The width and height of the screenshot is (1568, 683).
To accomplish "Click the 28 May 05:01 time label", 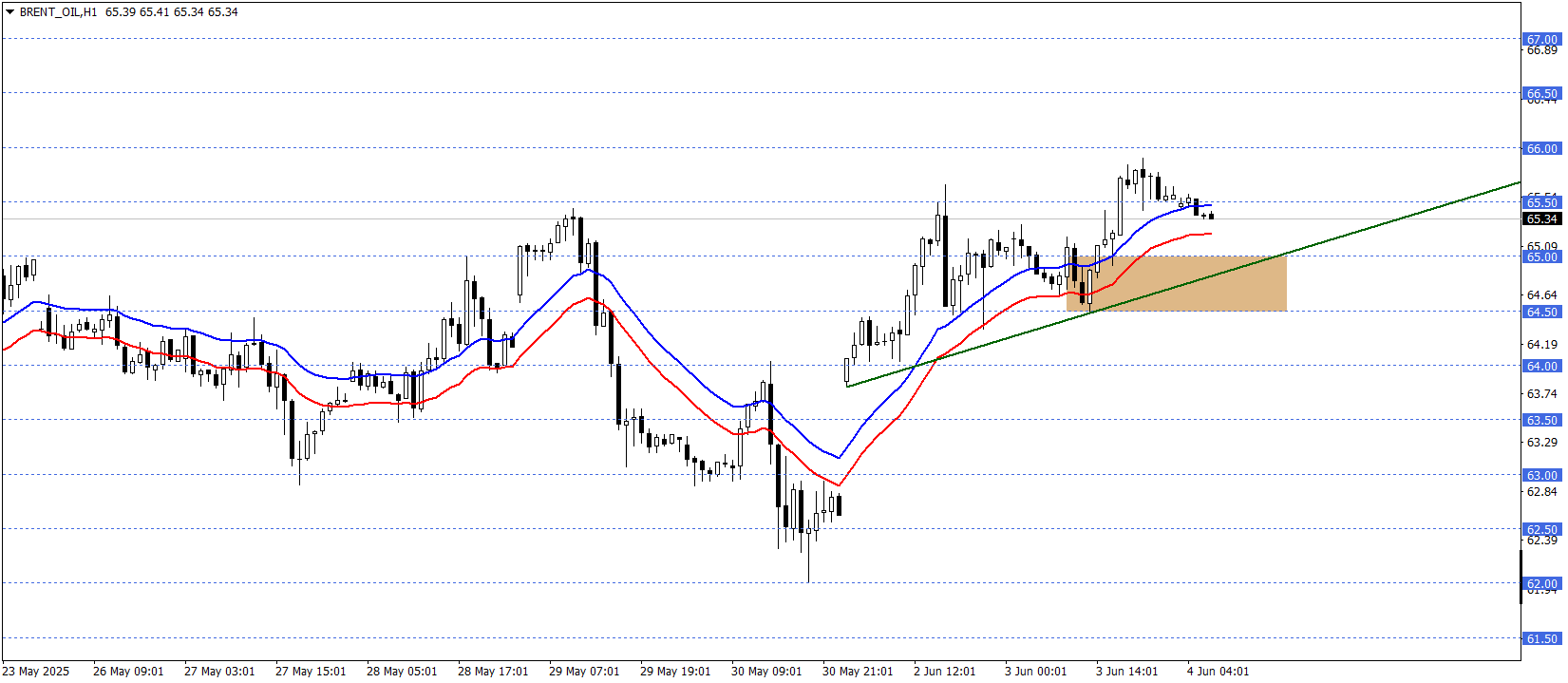I will pos(402,672).
